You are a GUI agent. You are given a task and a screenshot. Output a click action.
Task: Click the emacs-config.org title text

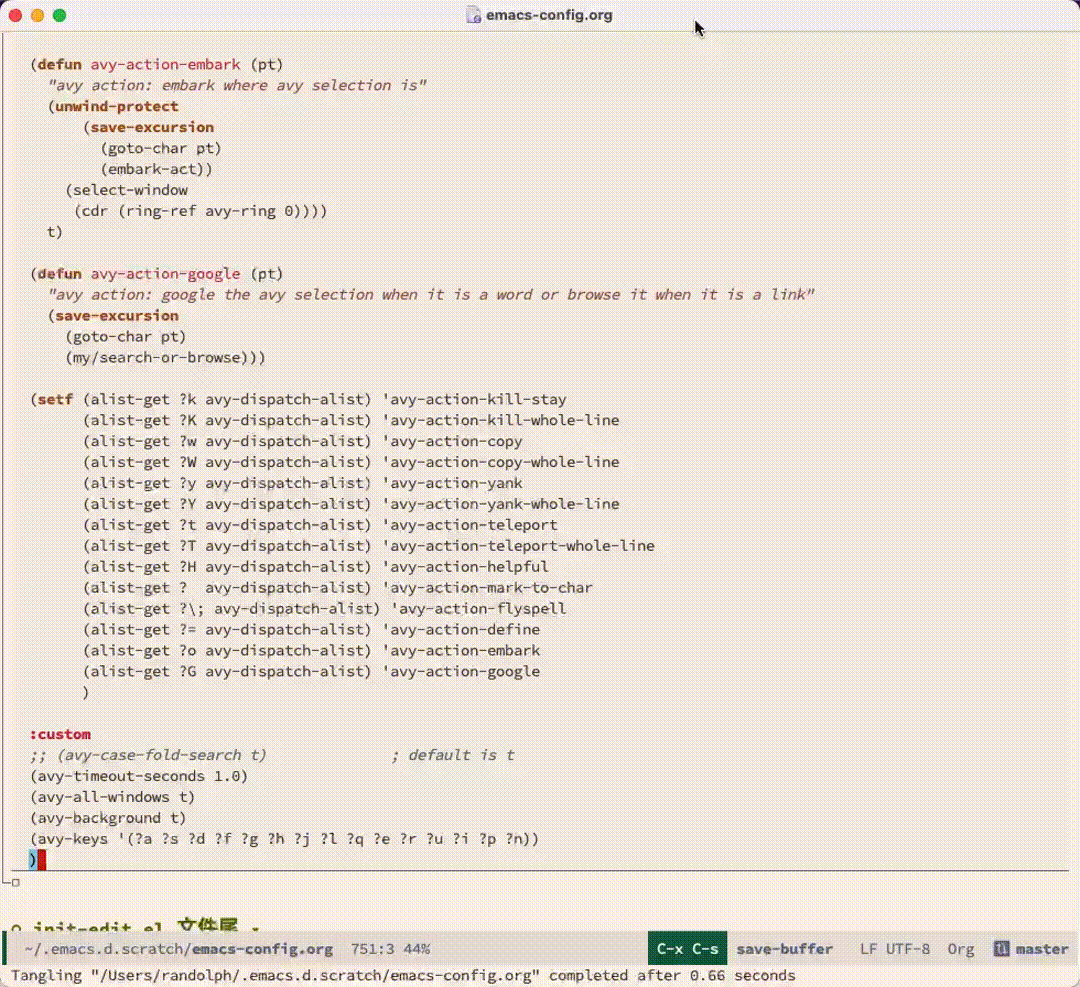coord(549,15)
